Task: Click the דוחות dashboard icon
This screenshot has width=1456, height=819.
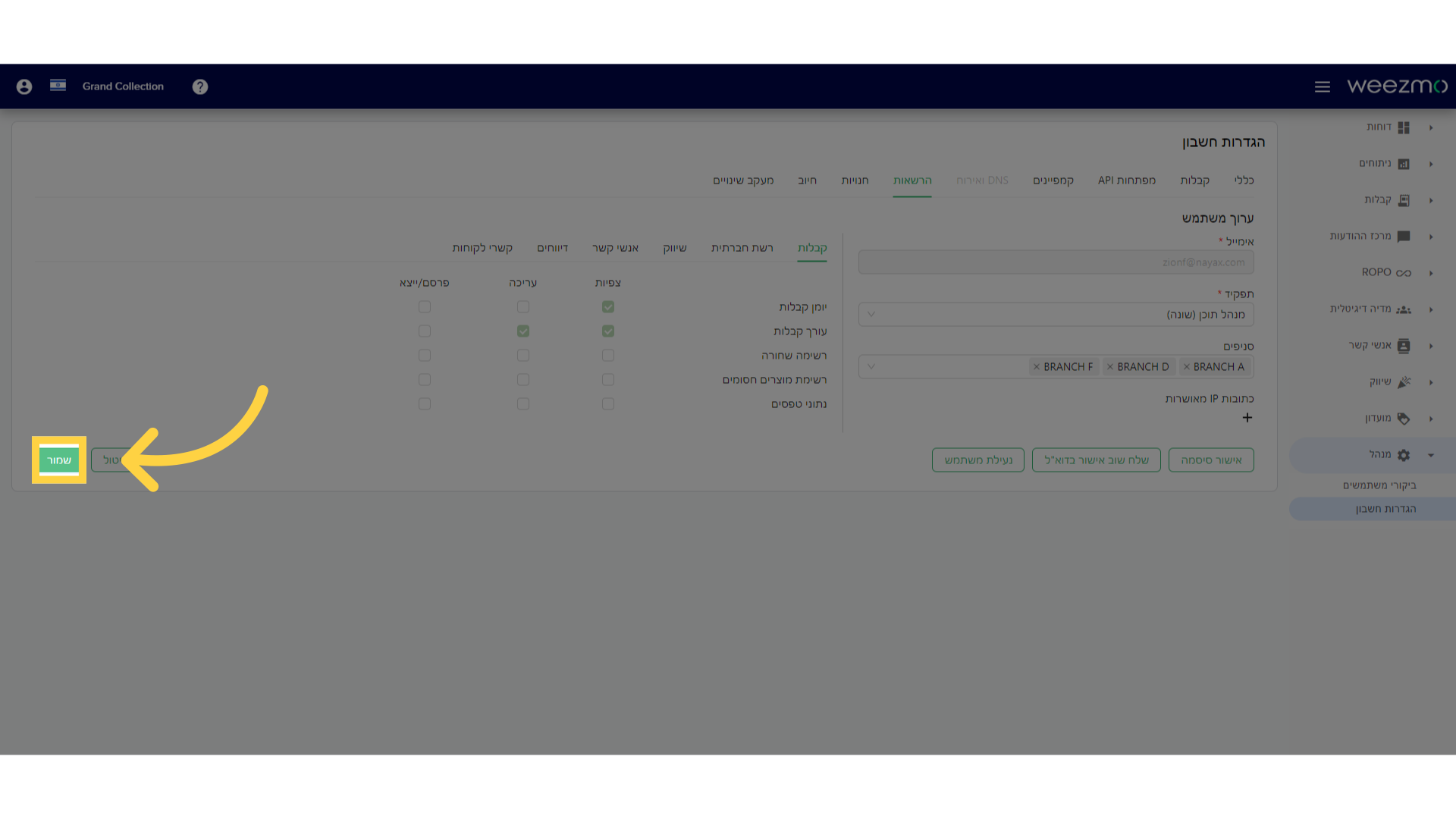Action: pos(1404,127)
